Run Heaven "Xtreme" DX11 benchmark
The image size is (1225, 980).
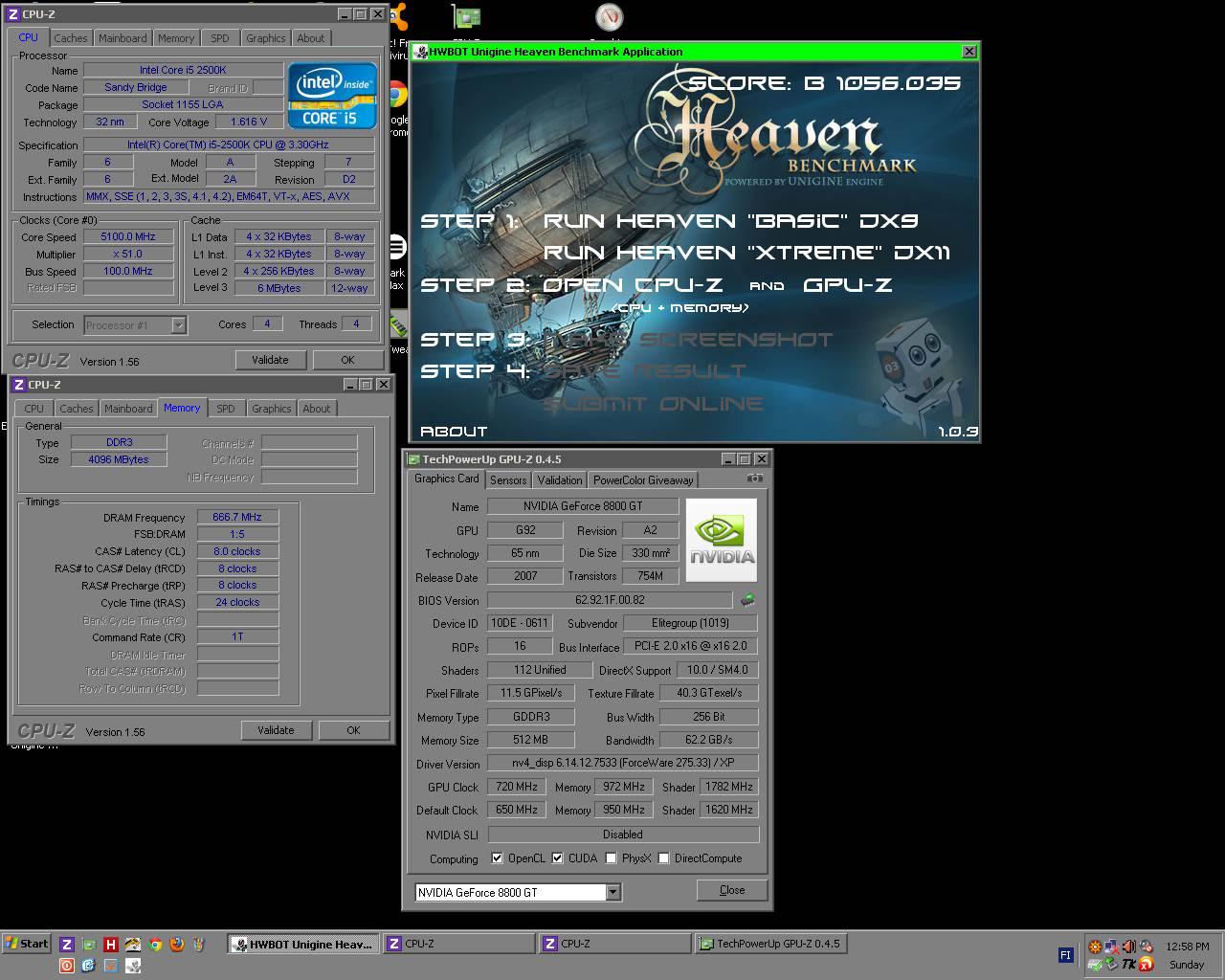coord(746,253)
